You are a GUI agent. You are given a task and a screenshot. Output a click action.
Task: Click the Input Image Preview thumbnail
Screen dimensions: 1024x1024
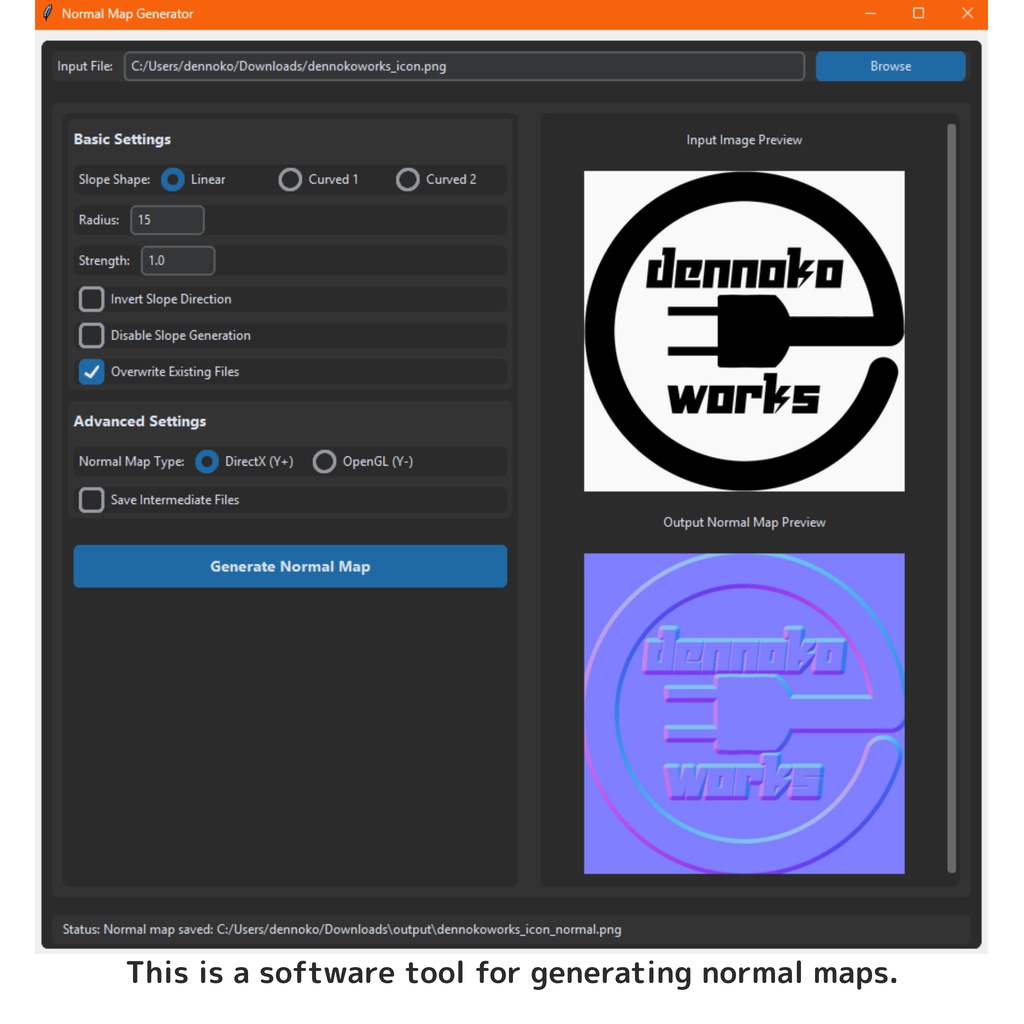click(744, 331)
